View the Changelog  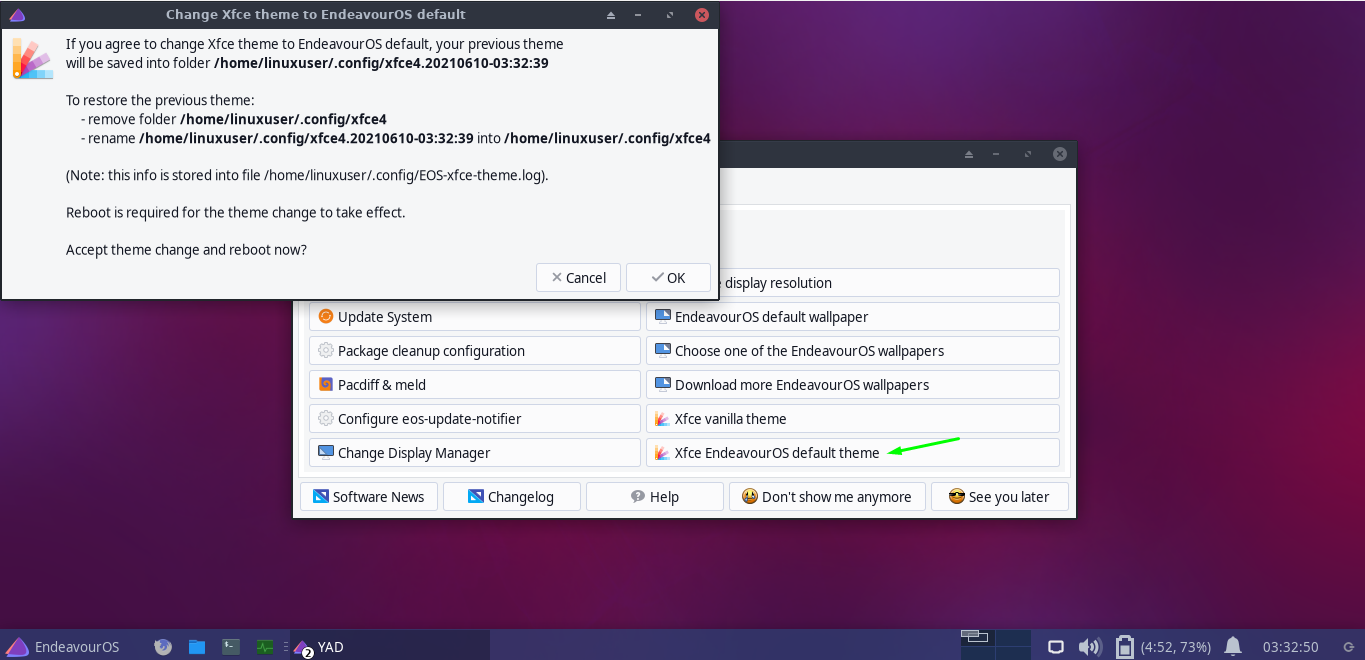[x=512, y=497]
